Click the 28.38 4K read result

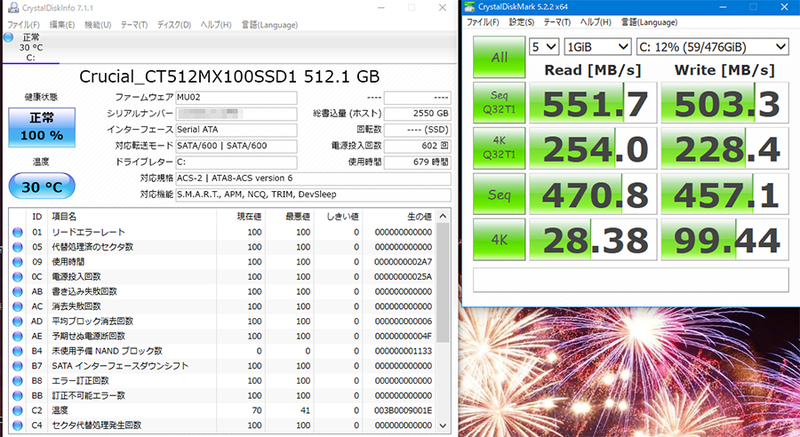click(x=593, y=240)
